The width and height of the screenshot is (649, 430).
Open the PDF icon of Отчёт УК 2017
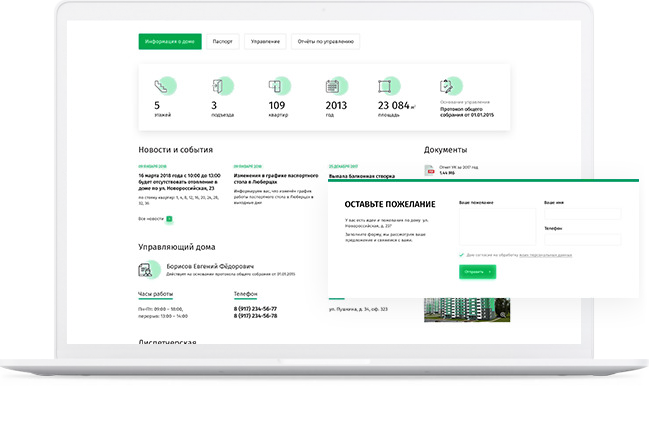(430, 170)
